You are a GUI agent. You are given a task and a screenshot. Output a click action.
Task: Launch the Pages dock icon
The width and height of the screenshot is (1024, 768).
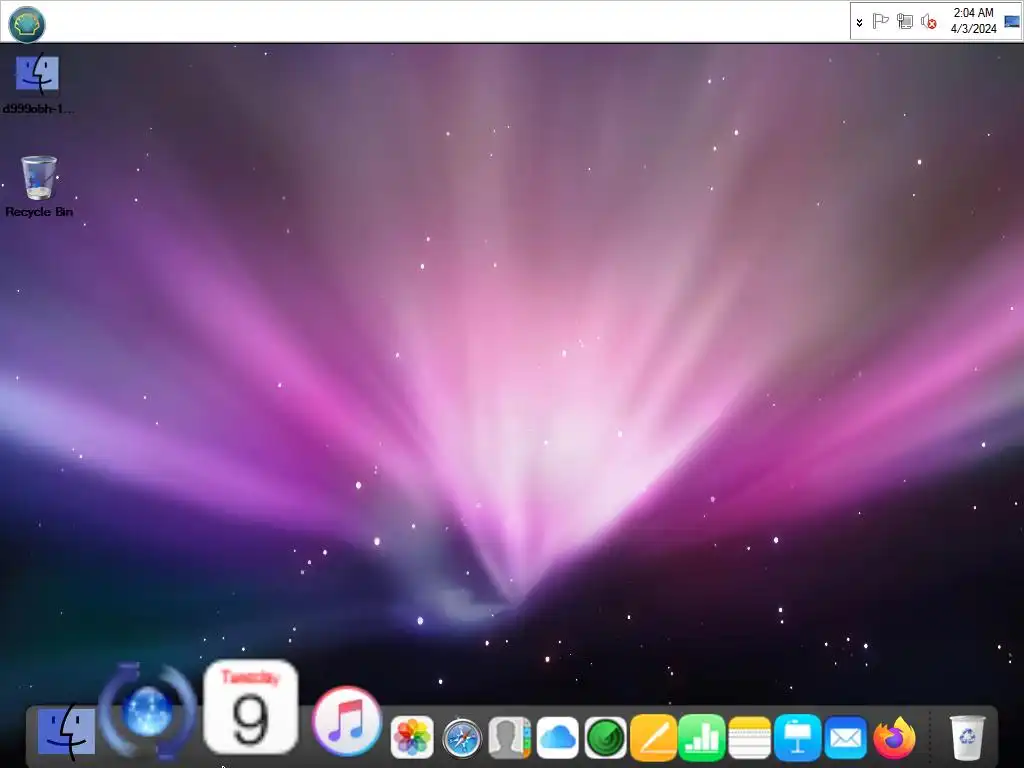coord(654,737)
